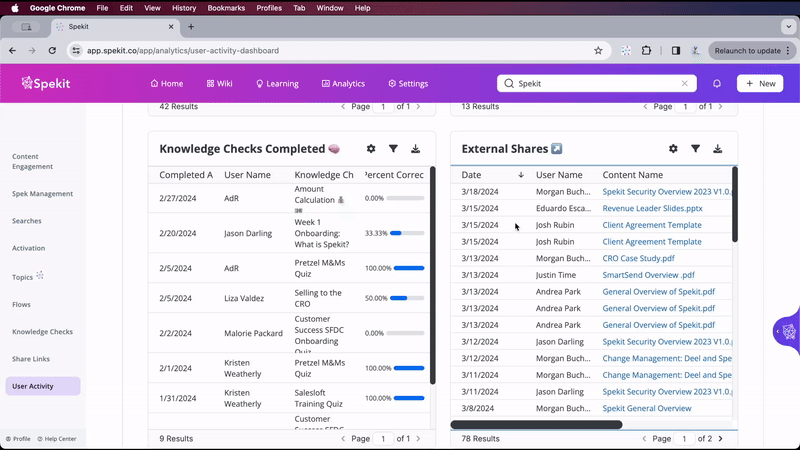
Task: Click the Content Name column header
Action: pos(633,174)
